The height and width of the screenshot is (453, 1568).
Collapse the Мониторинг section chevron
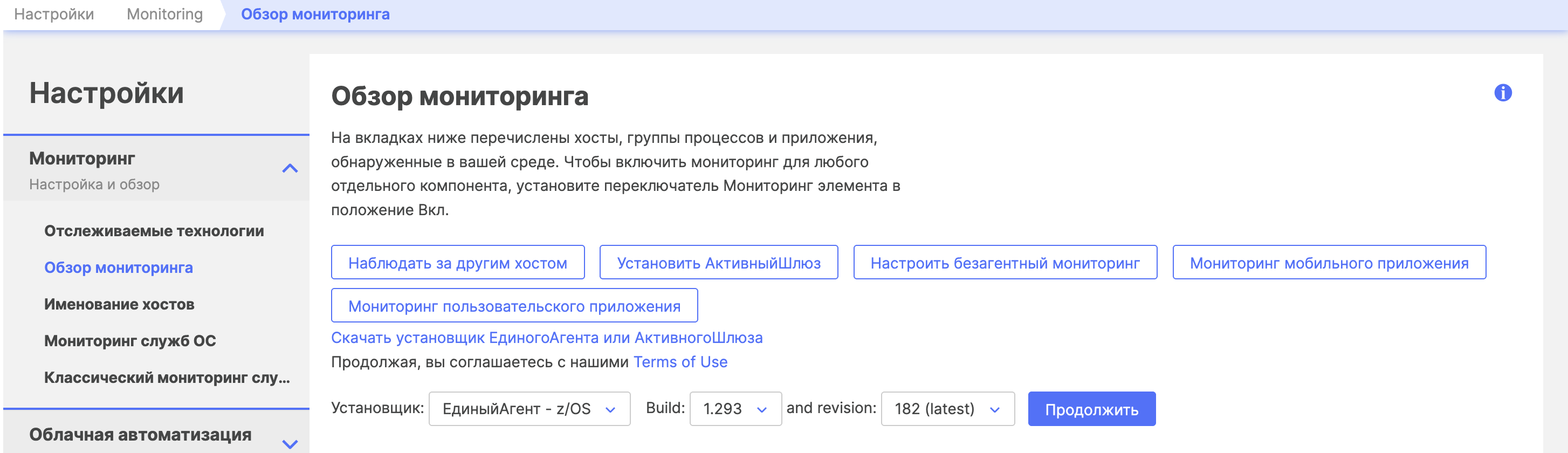290,169
